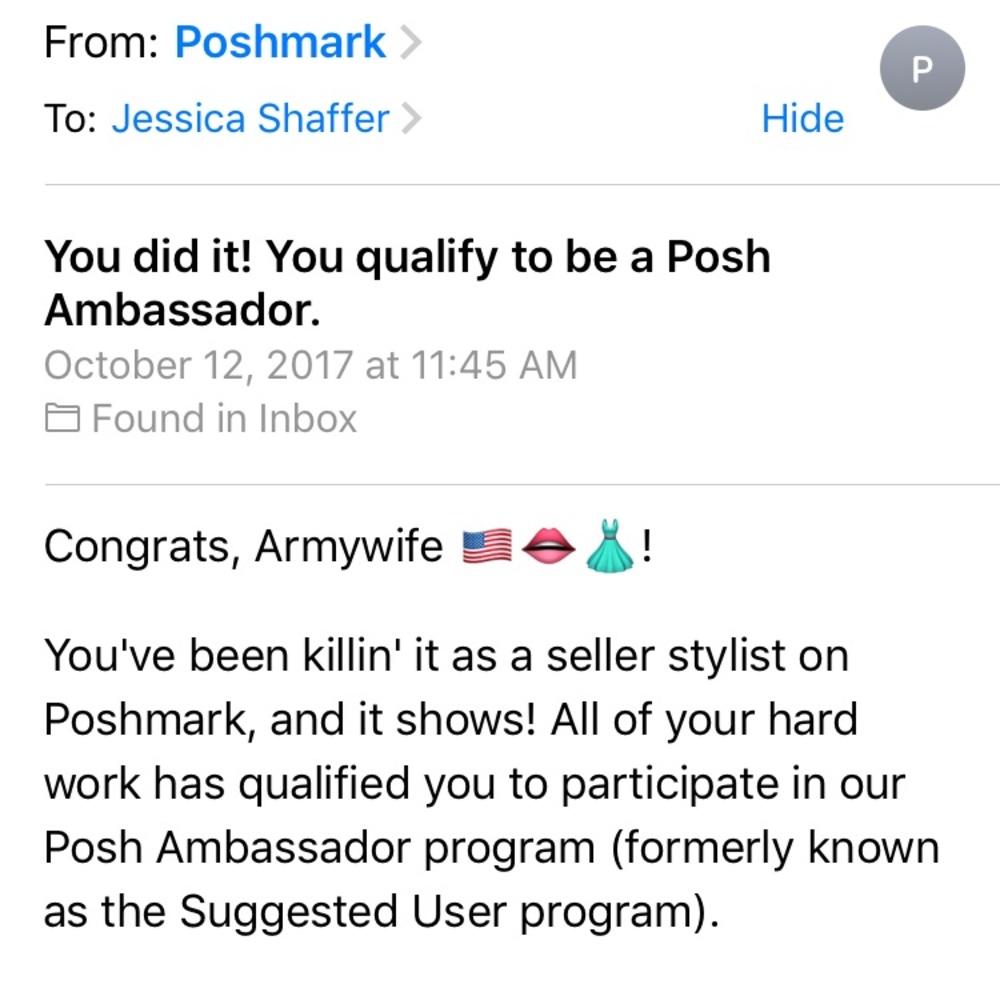
Task: Tap the teal dress emoji
Action: tap(609, 546)
